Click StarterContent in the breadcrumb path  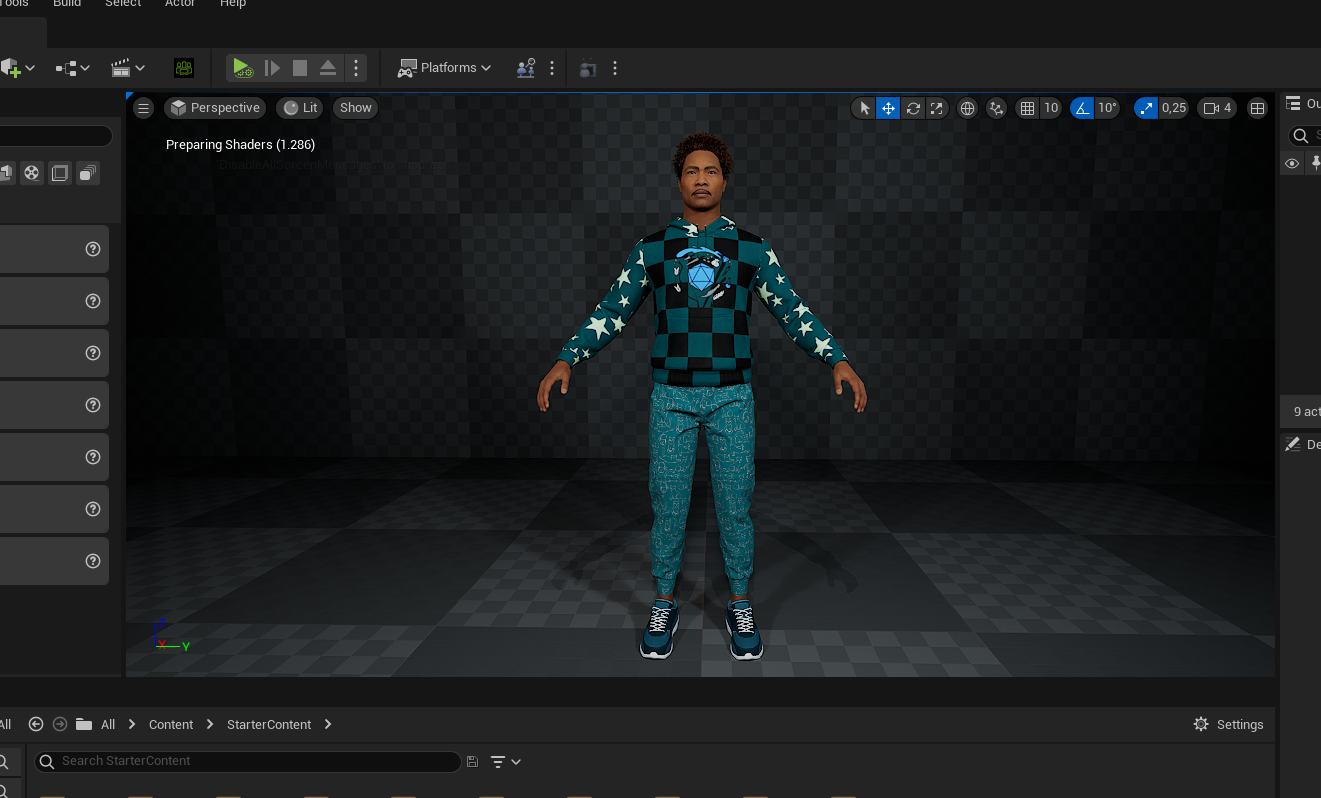click(x=269, y=724)
